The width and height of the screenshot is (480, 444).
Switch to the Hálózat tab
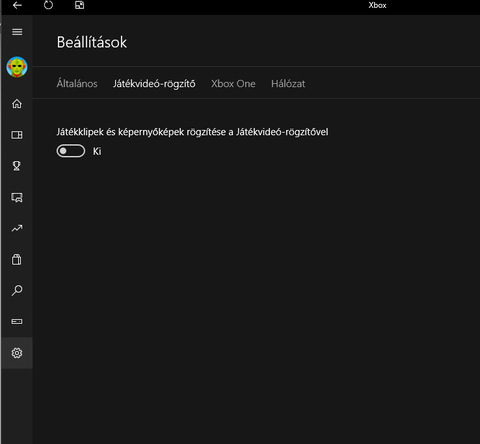288,84
